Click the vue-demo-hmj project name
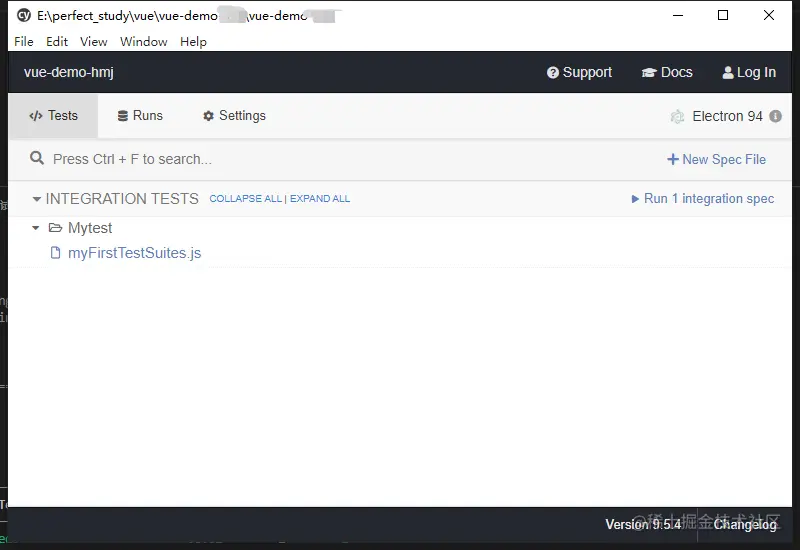This screenshot has height=550, width=800. tap(69, 72)
